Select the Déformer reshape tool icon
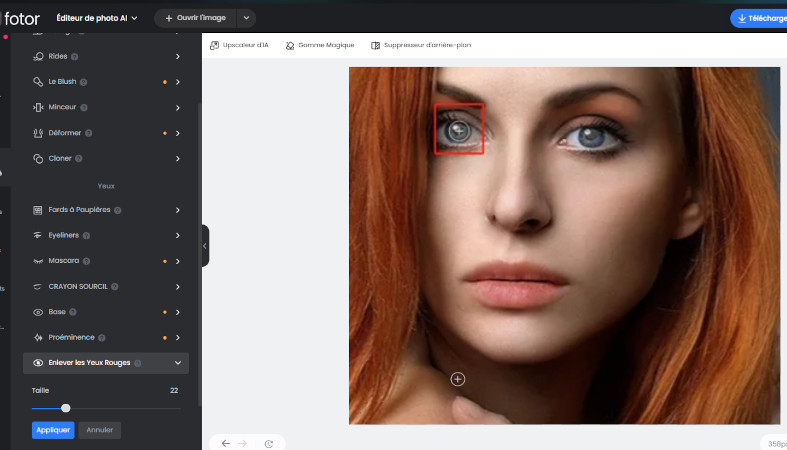The height and width of the screenshot is (450, 787). [x=38, y=133]
